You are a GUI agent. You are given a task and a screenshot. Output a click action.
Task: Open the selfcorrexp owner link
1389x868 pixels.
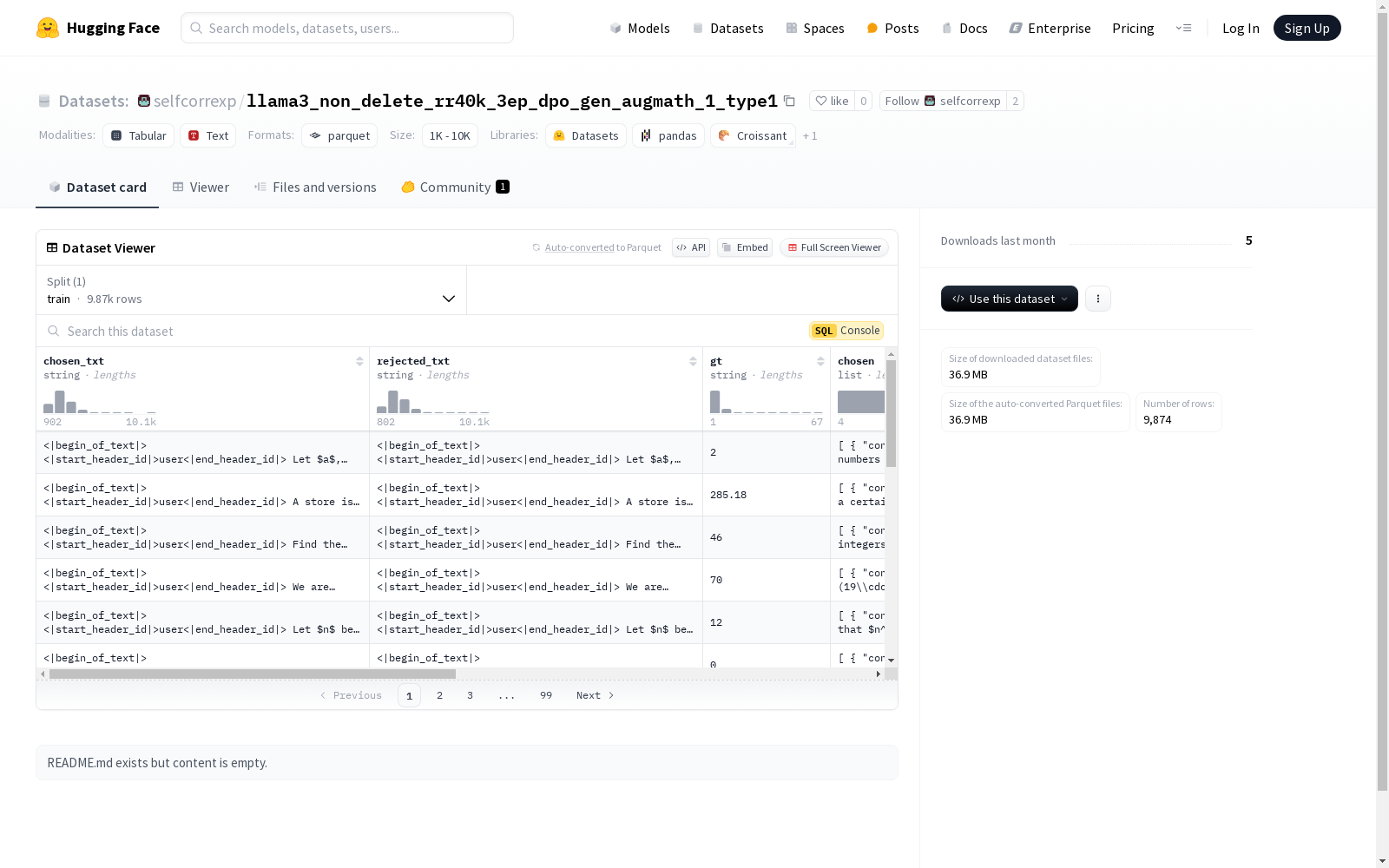point(195,101)
